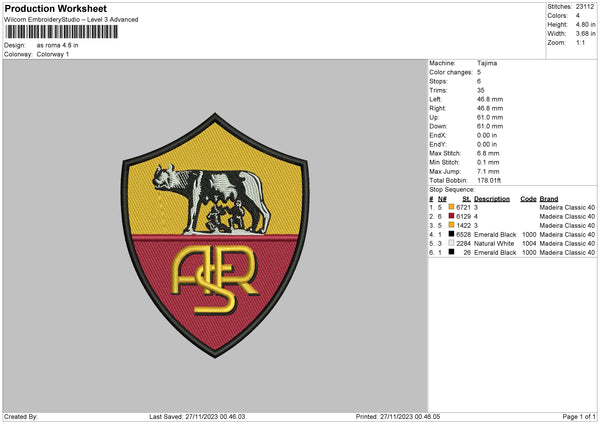Click the orange swatch in row 1422
This screenshot has width=600, height=424.
[x=451, y=225]
